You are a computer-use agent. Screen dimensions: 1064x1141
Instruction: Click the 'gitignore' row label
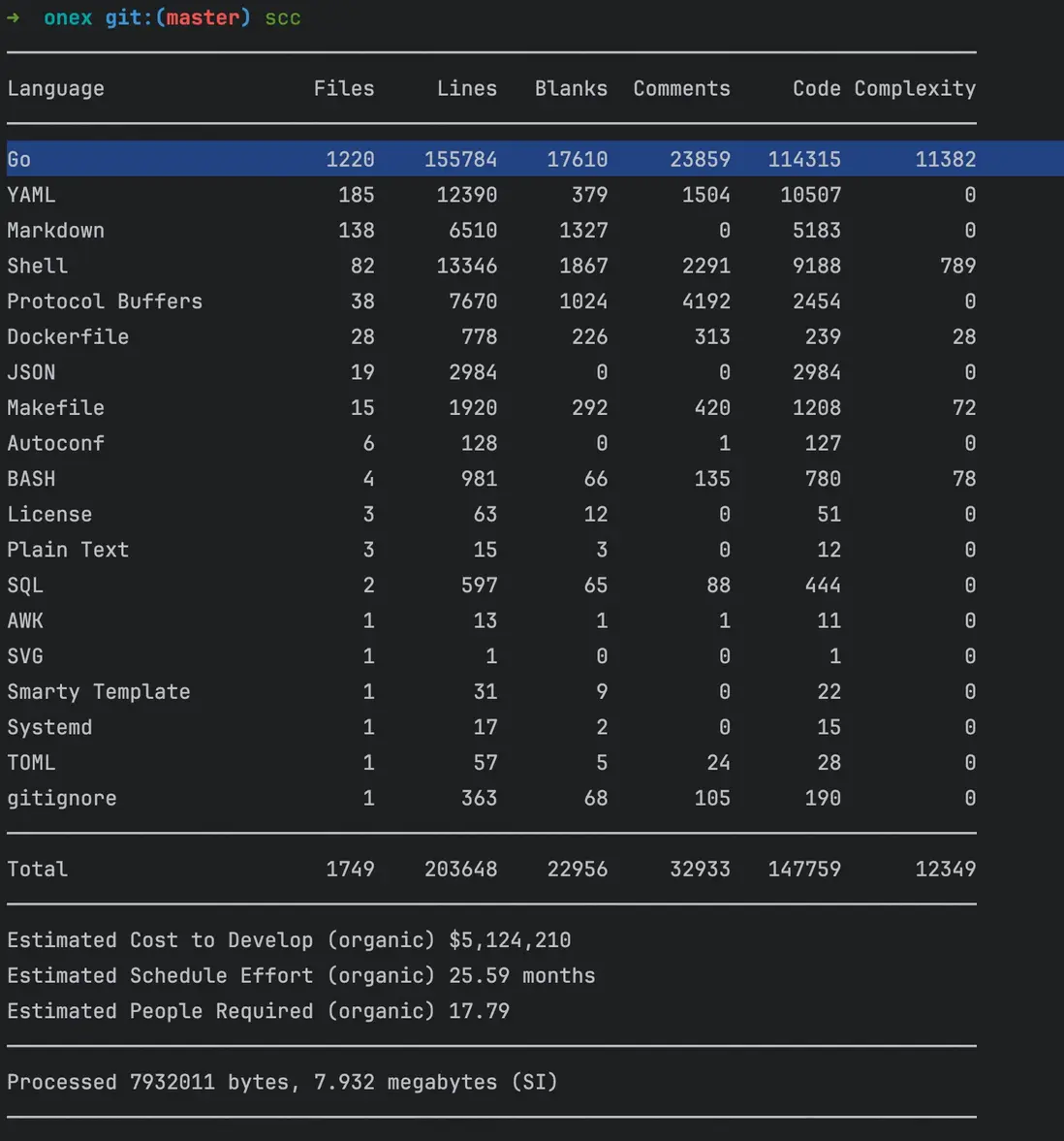pyautogui.click(x=62, y=799)
